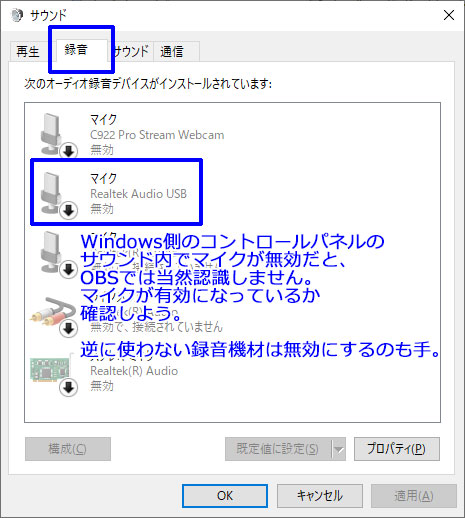This screenshot has height=518, width=465.
Task: Select the C922 Pro Stream Webcam device name
Action: click(x=157, y=135)
